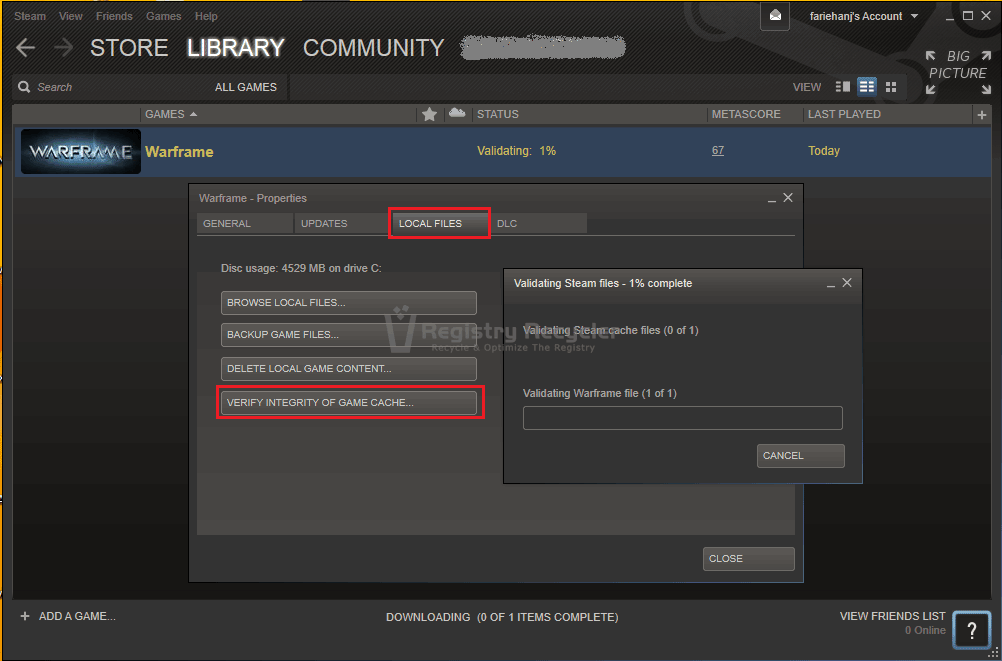Maximize the Steam main window
Screen dimensions: 1002x661
[x=968, y=15]
